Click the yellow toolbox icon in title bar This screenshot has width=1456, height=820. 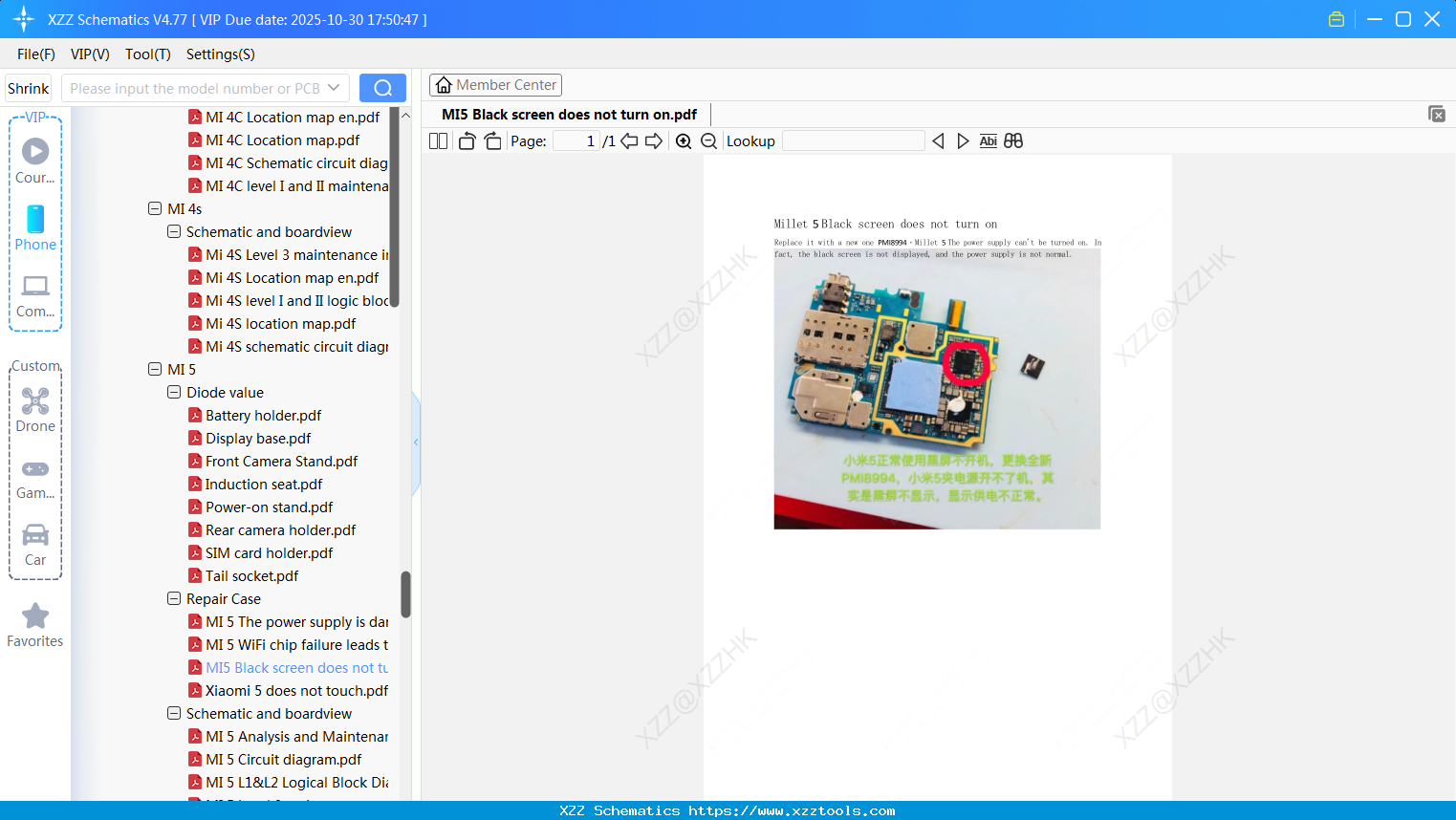(x=1336, y=19)
